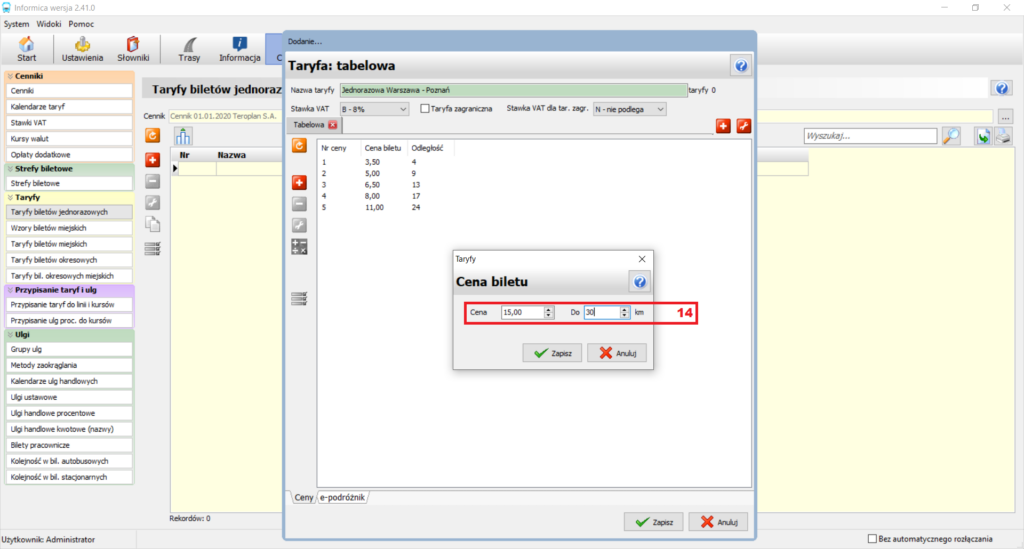Image resolution: width=1024 pixels, height=549 pixels.
Task: Collapse the Ulgi sidebar group
Action: tap(10, 334)
